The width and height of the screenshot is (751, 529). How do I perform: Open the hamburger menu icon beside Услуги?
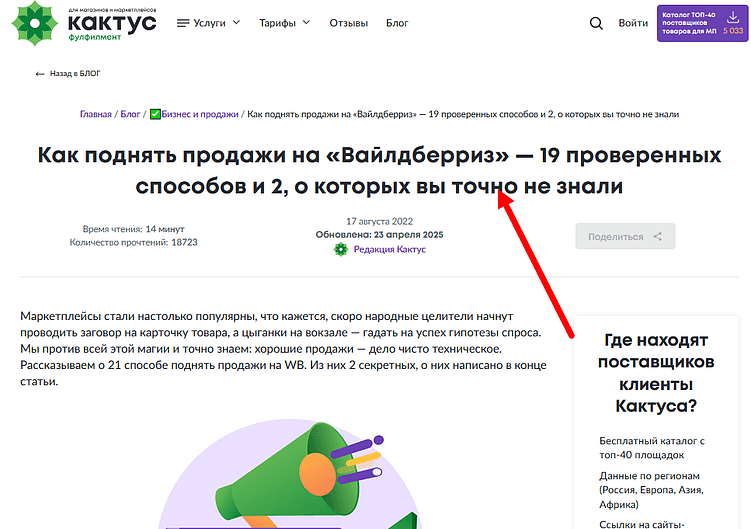(183, 23)
